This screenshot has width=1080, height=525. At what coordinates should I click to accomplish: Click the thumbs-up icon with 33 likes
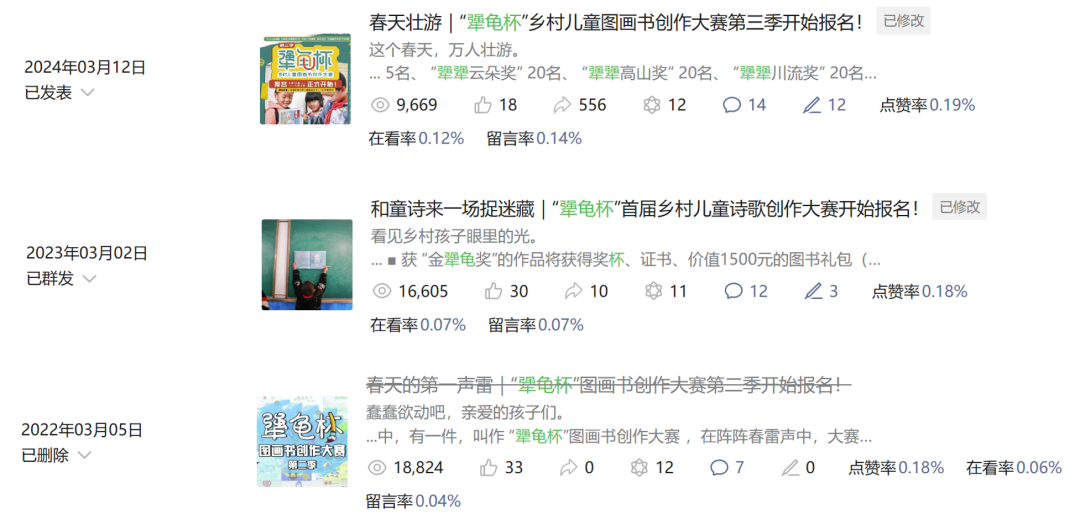pos(488,468)
